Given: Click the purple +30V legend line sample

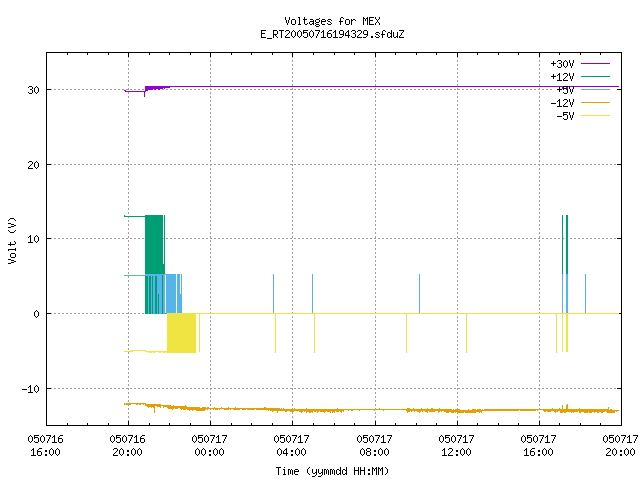Looking at the screenshot, I should pos(595,64).
